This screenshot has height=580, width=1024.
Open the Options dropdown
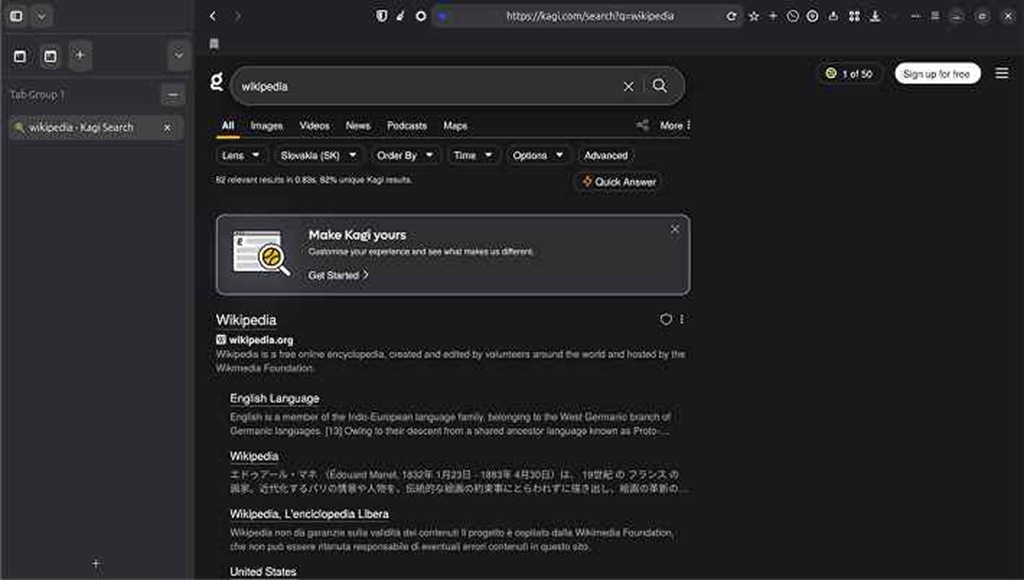coord(537,155)
